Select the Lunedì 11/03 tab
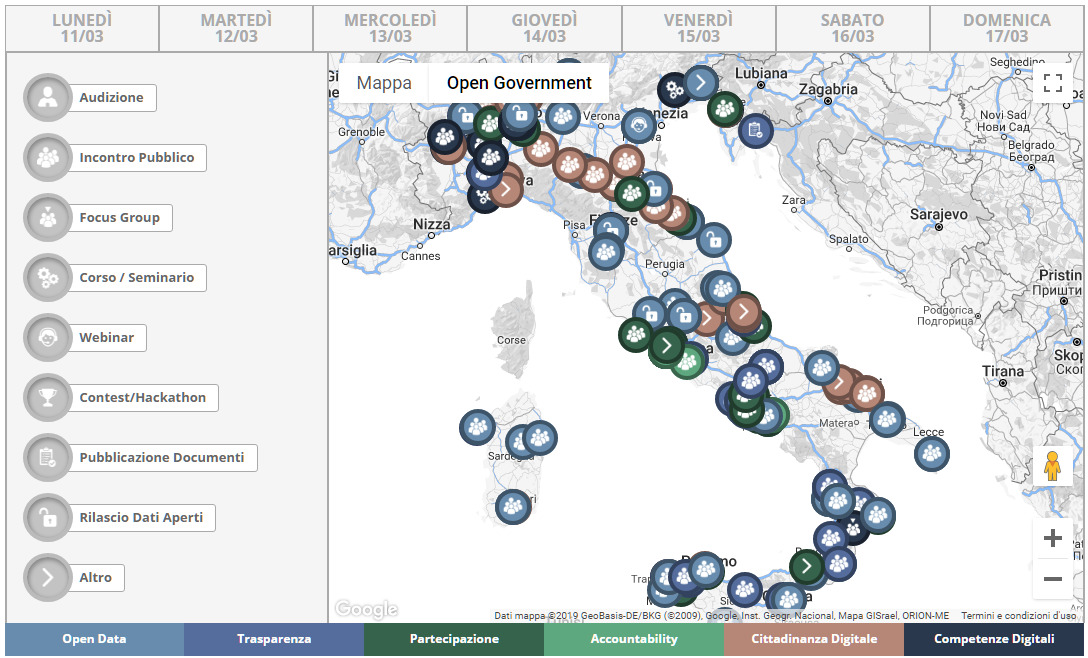This screenshot has height=658, width=1088. pyautogui.click(x=82, y=28)
